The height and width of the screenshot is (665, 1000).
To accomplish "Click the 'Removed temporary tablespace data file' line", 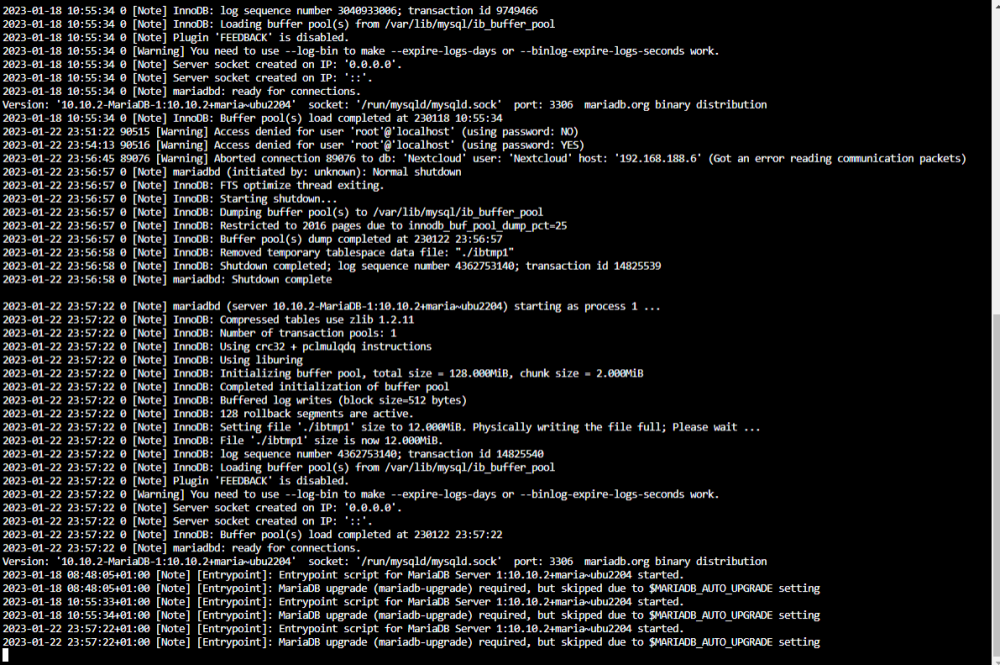I will click(x=258, y=252).
